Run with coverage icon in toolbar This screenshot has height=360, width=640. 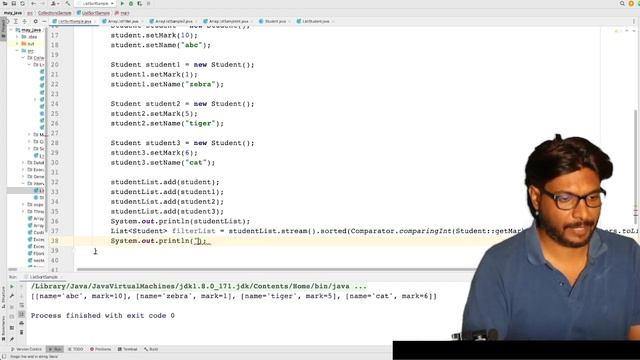tap(140, 3)
